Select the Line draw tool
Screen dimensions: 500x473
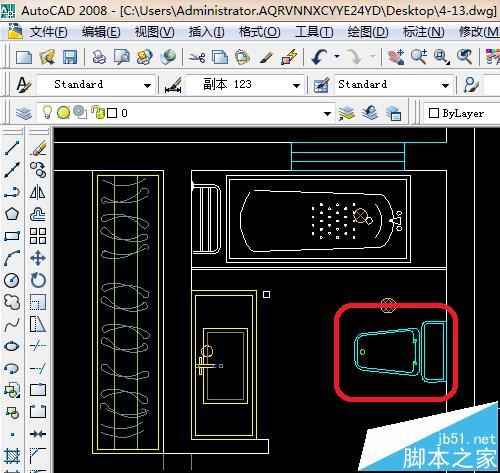point(12,148)
